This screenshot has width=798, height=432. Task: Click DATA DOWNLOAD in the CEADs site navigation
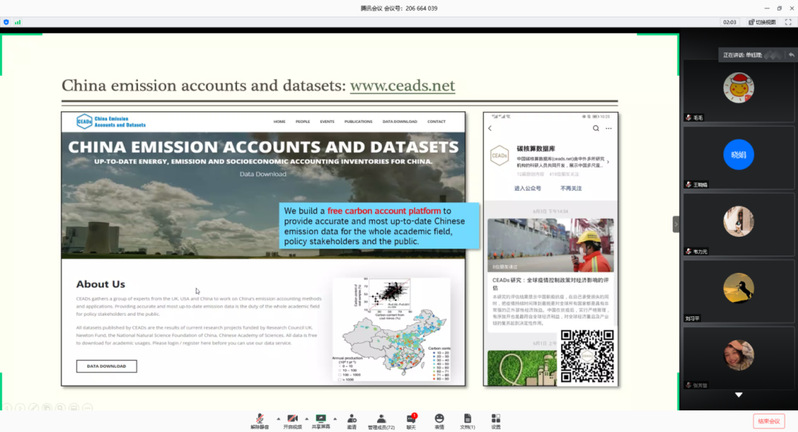click(400, 122)
